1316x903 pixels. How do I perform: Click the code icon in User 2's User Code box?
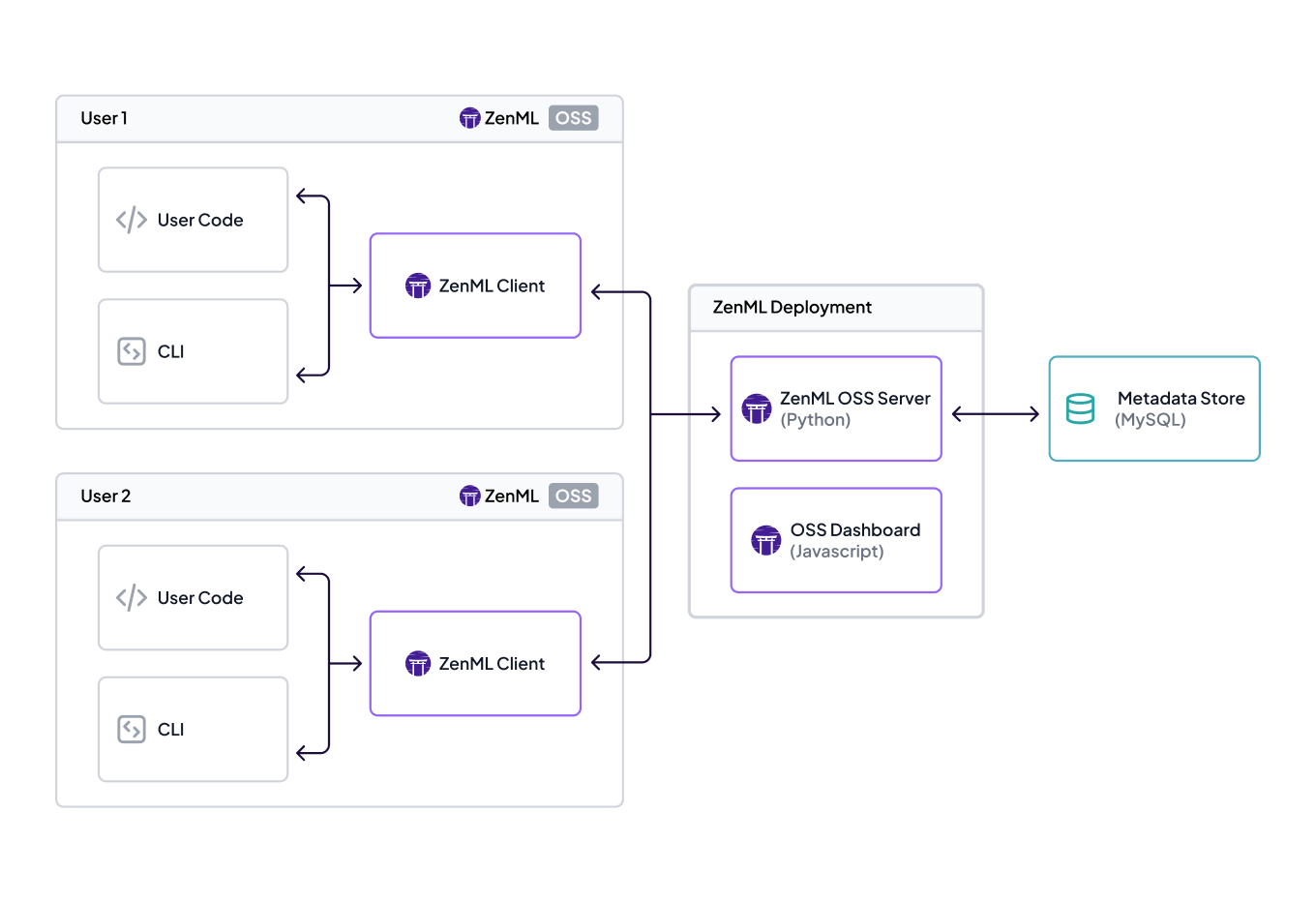click(x=132, y=598)
